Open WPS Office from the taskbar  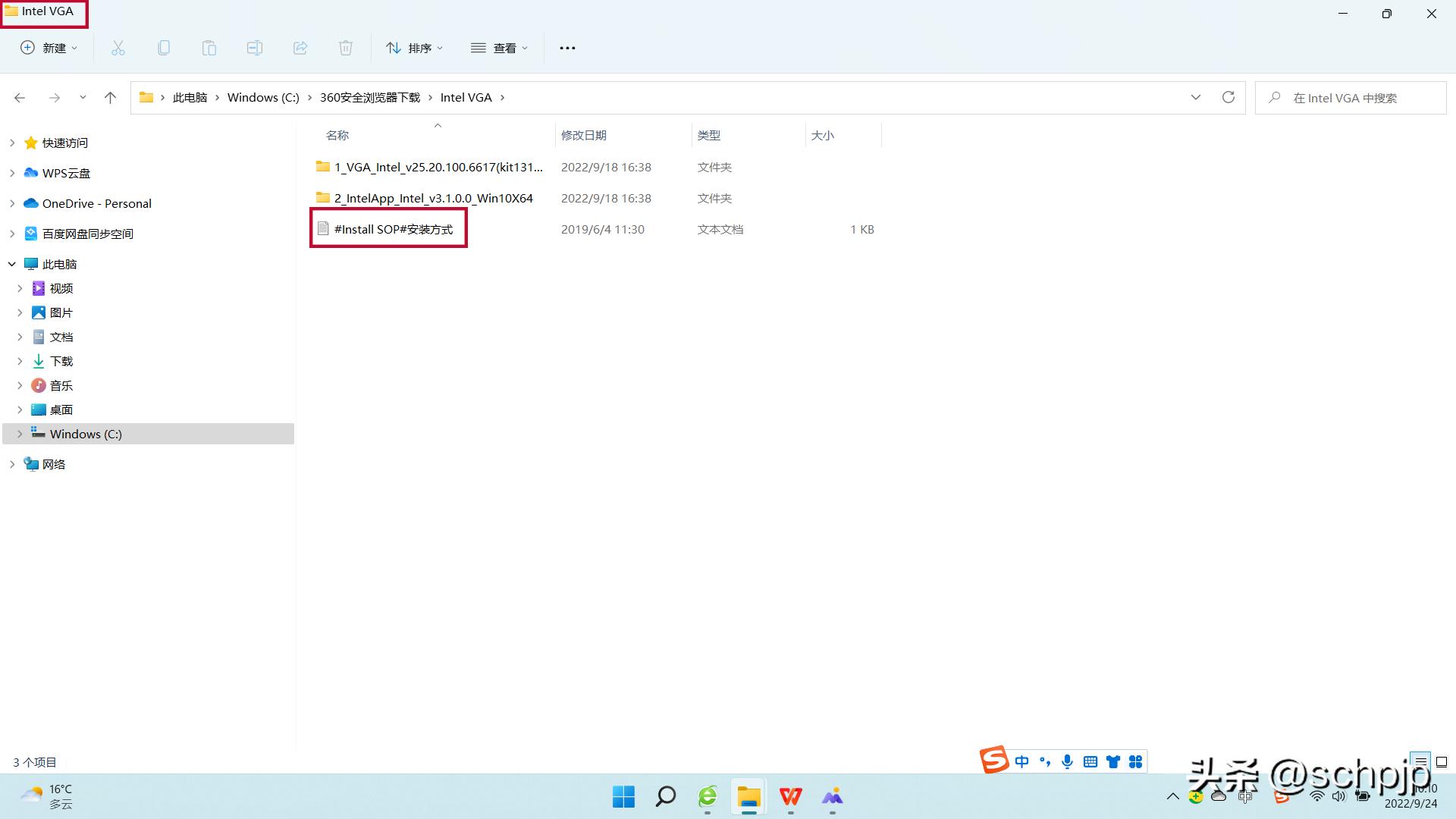790,796
